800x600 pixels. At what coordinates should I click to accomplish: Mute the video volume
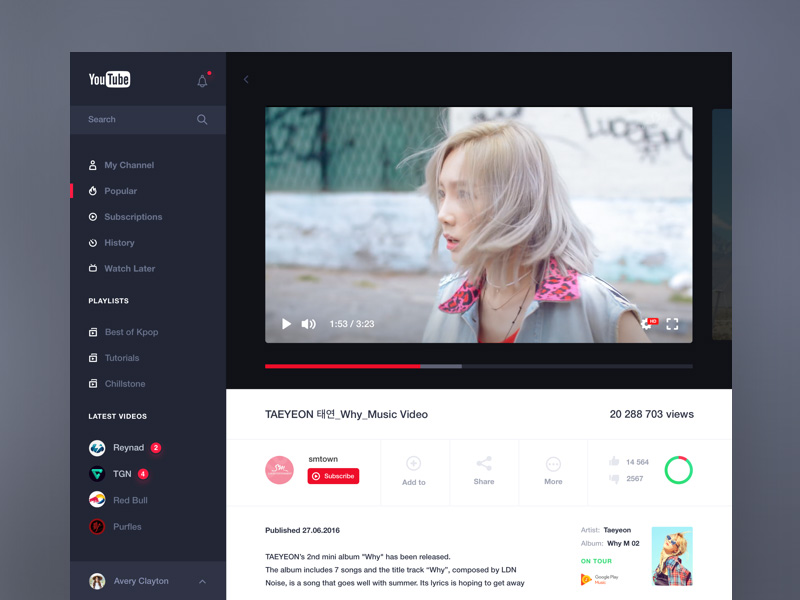click(309, 324)
